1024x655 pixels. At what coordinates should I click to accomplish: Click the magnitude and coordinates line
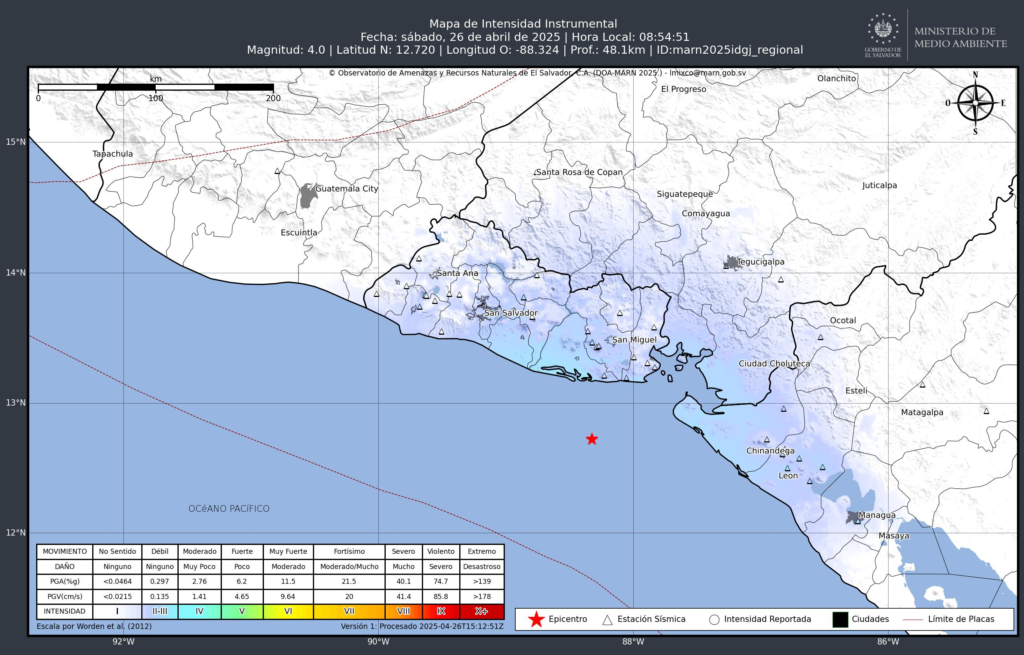point(525,50)
